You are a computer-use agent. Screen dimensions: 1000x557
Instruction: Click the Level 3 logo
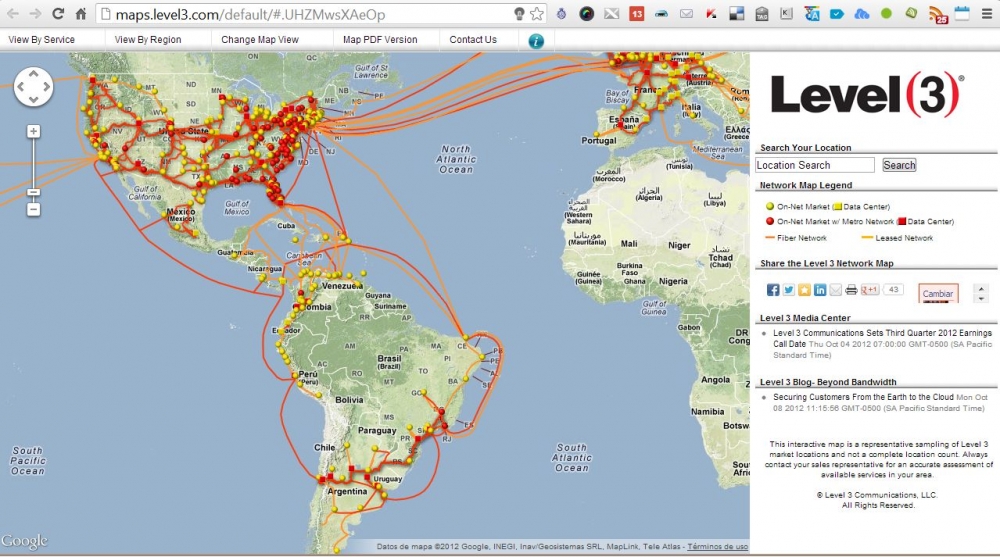(867, 96)
